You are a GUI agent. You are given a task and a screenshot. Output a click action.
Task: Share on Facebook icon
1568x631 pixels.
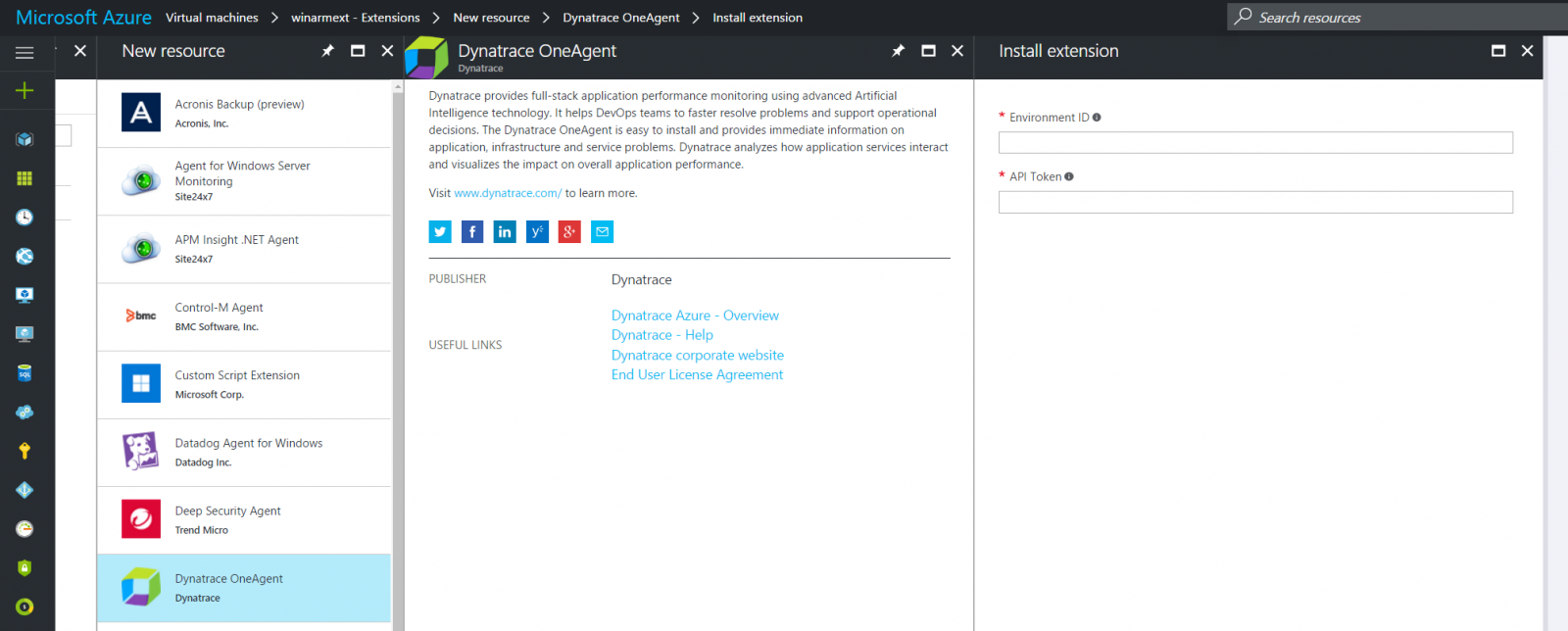[472, 231]
